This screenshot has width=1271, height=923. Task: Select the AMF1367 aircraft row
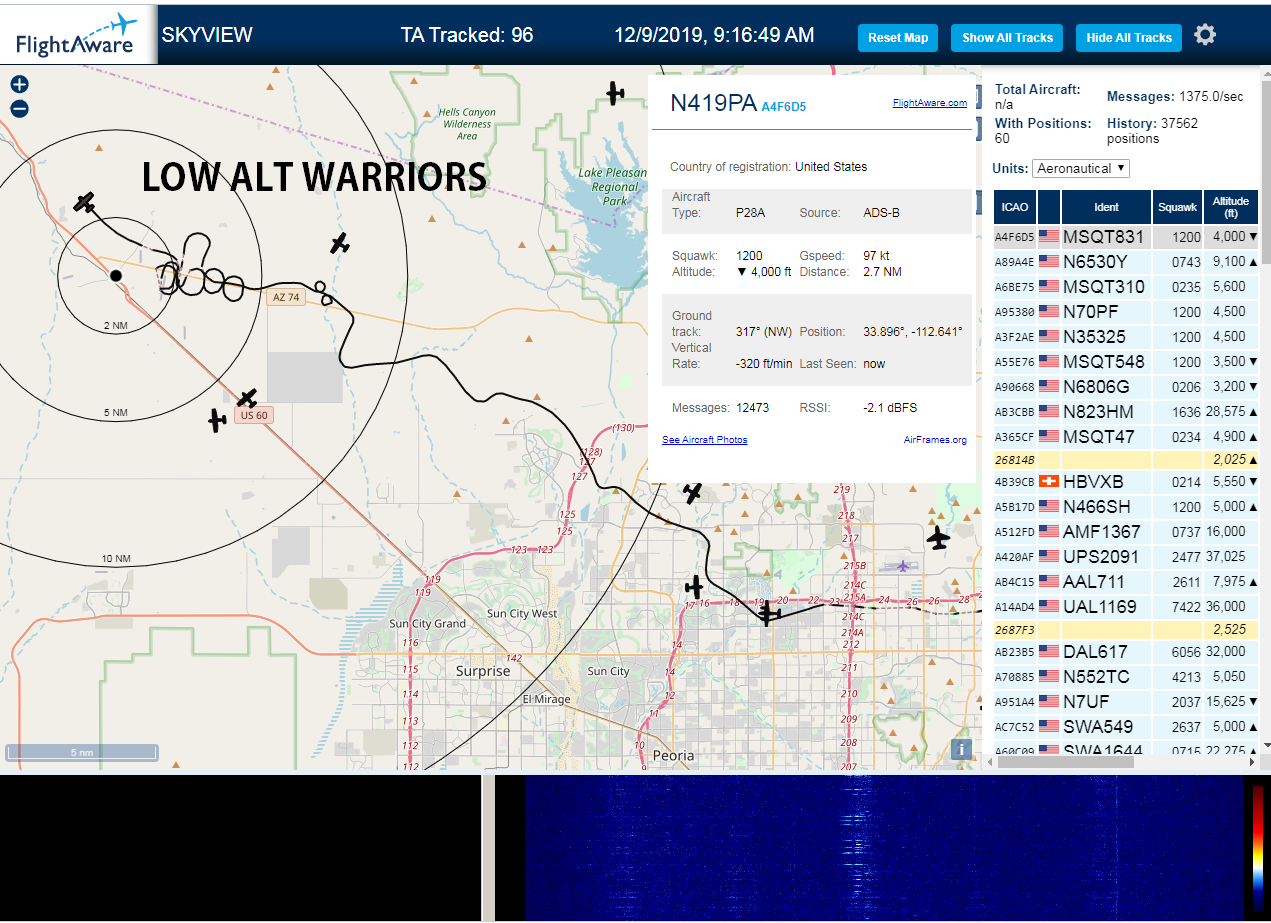(1126, 532)
